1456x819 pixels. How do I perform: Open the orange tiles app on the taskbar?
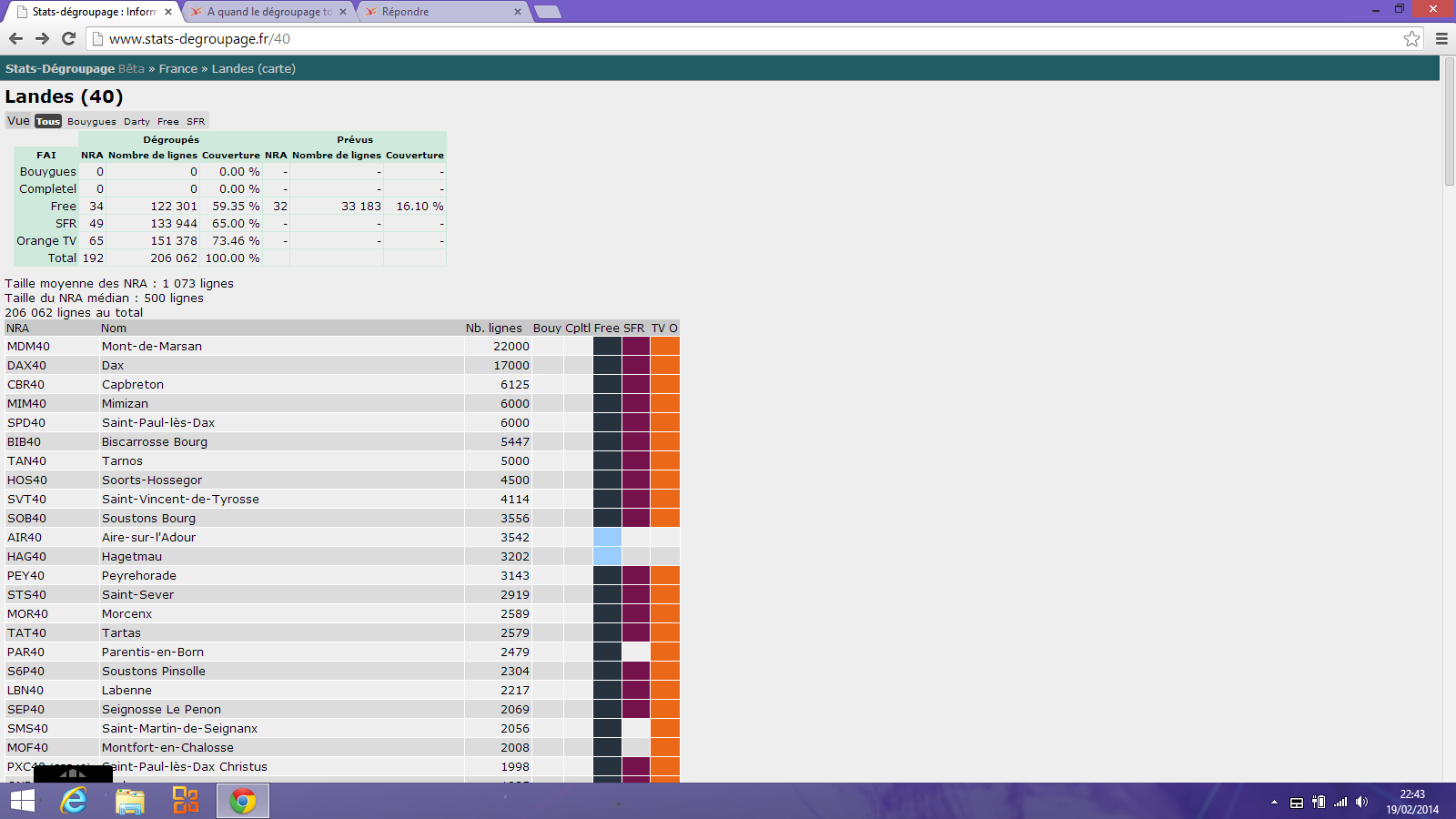tap(186, 801)
